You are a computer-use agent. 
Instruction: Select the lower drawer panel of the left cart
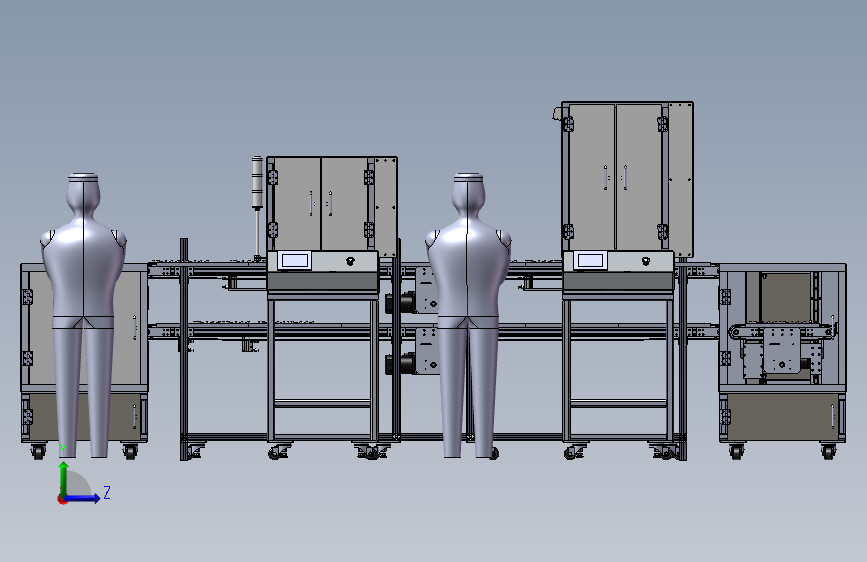click(84, 417)
